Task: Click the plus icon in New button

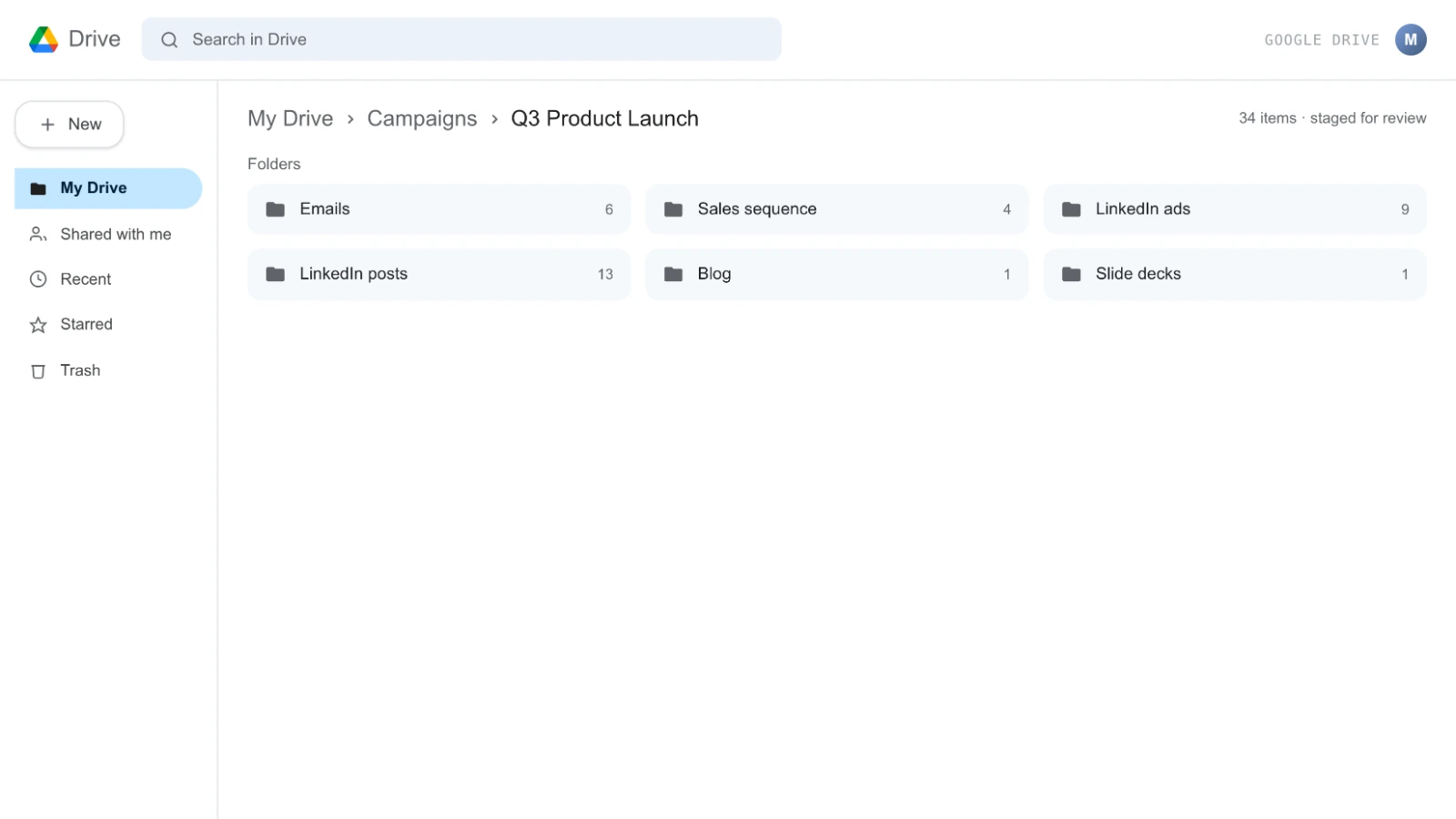Action: click(x=48, y=125)
